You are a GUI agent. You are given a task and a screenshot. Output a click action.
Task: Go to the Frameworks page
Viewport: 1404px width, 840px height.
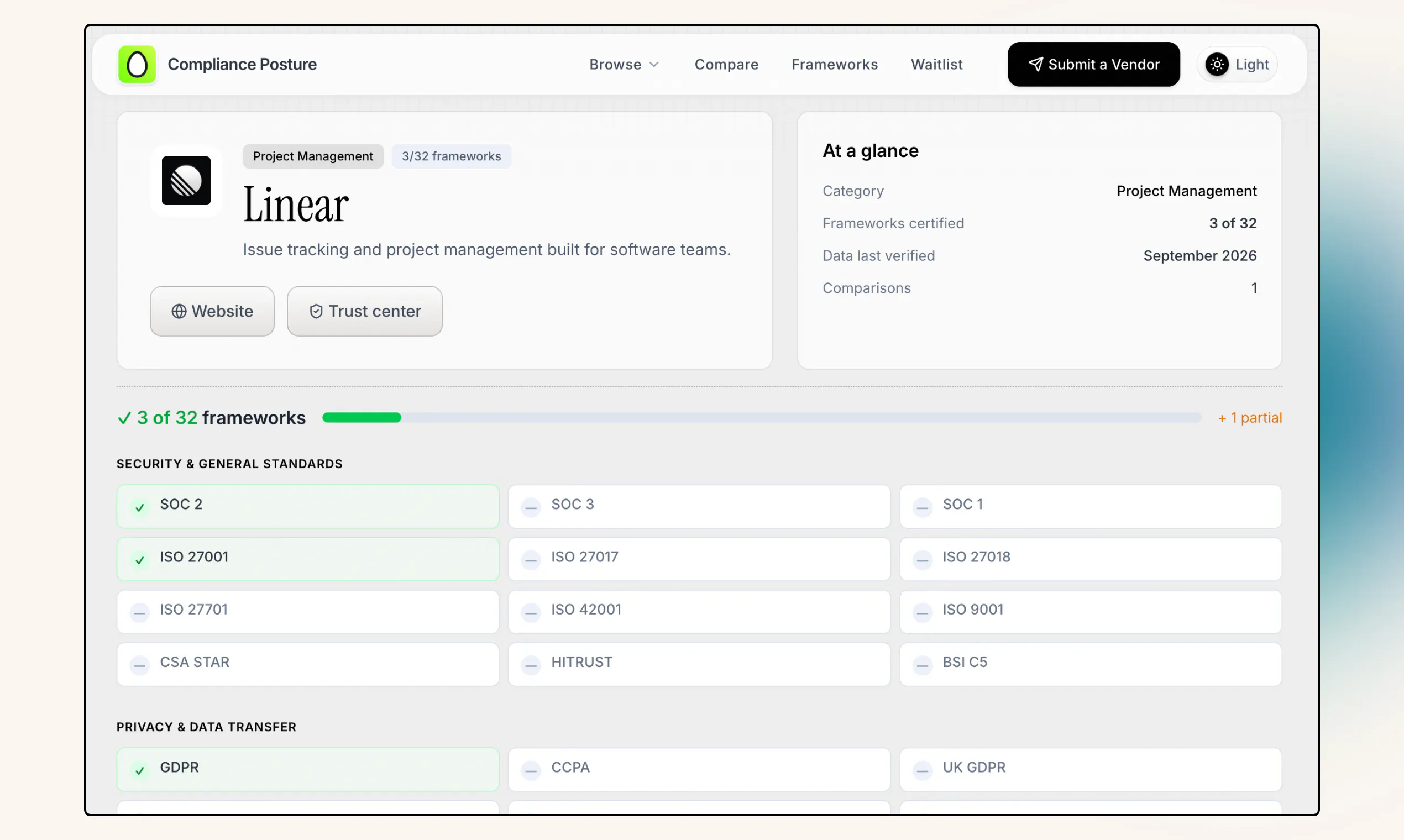click(x=835, y=65)
